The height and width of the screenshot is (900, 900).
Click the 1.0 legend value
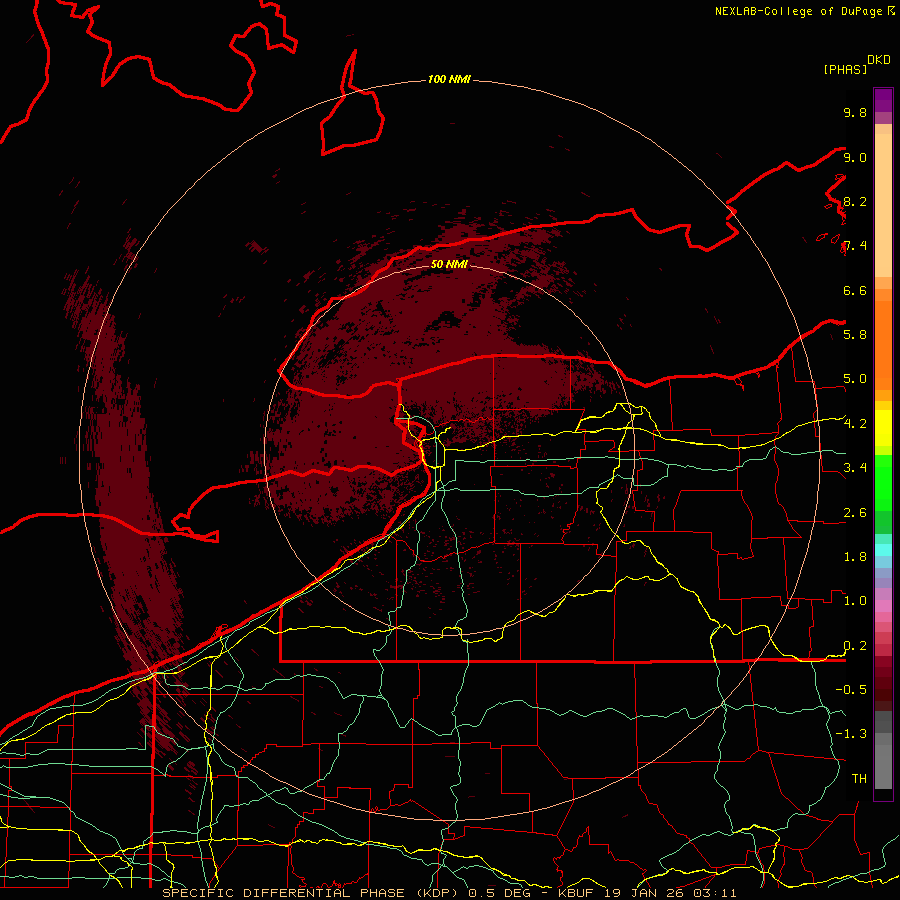(x=855, y=600)
